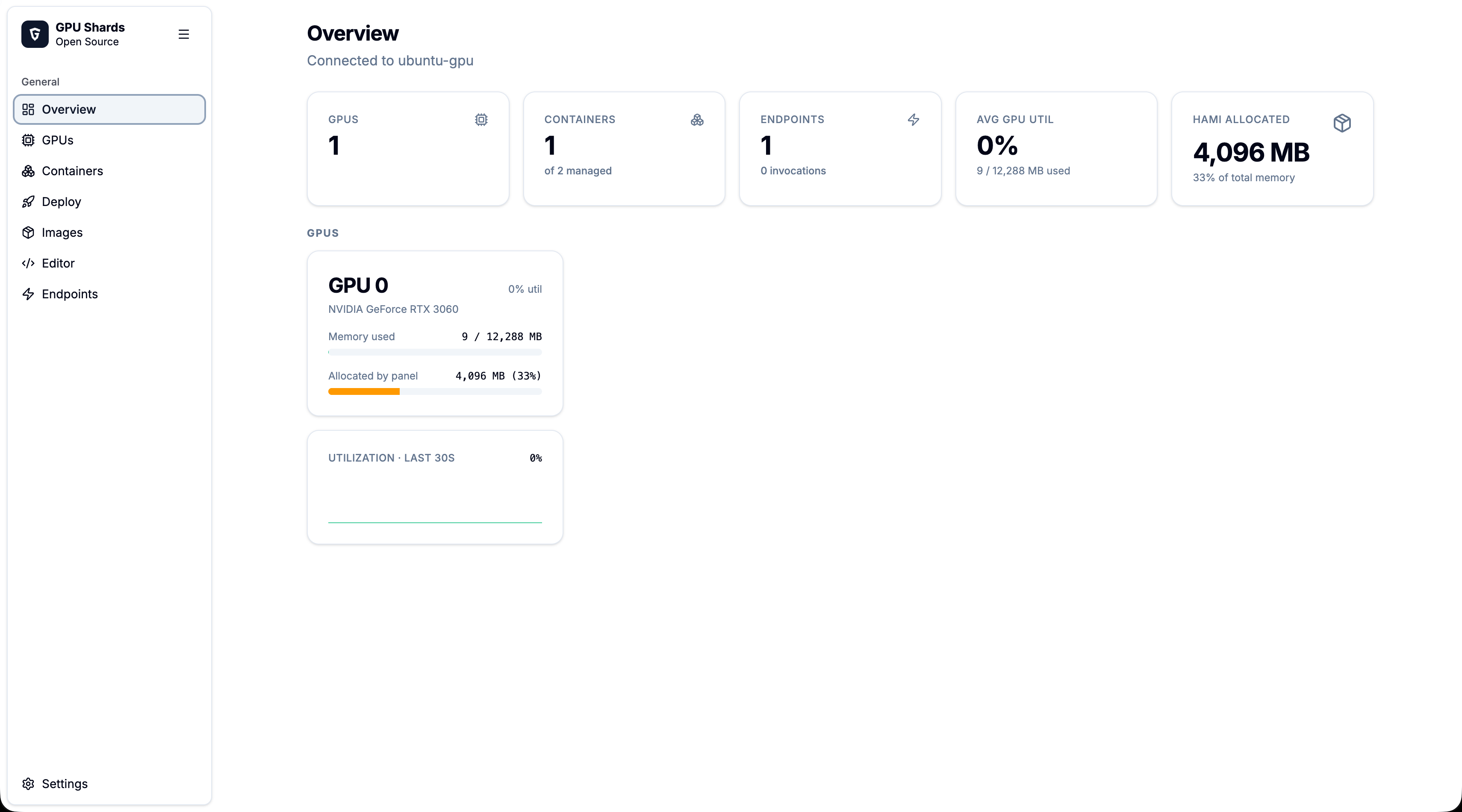Click the GPUs chip icon in the sidebar
1462x812 pixels.
click(28, 140)
